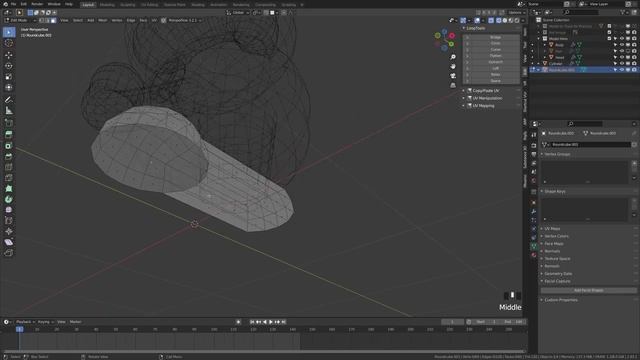Switch to the Modeling workspace tab

[107, 5]
